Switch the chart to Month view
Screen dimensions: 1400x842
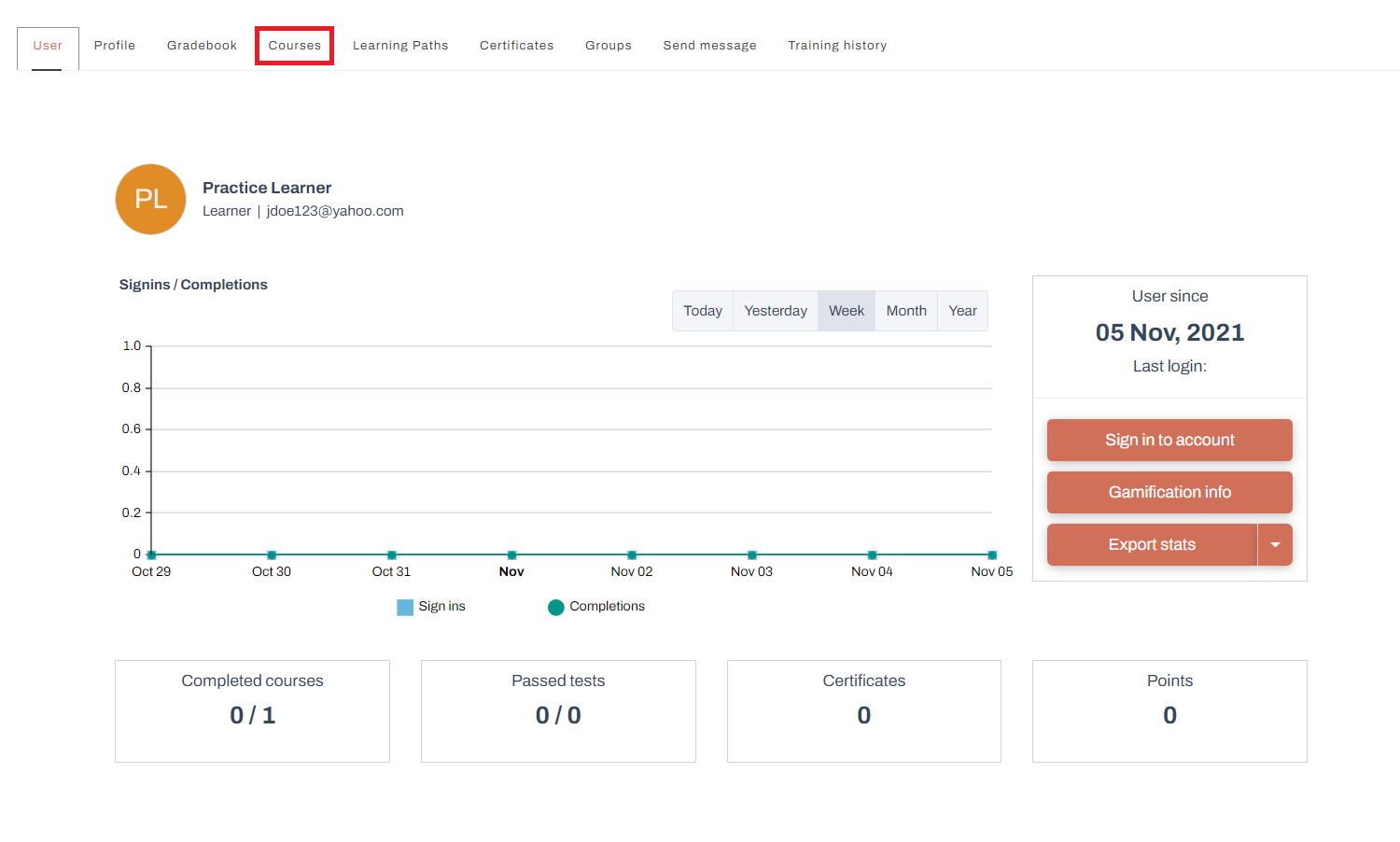(905, 310)
